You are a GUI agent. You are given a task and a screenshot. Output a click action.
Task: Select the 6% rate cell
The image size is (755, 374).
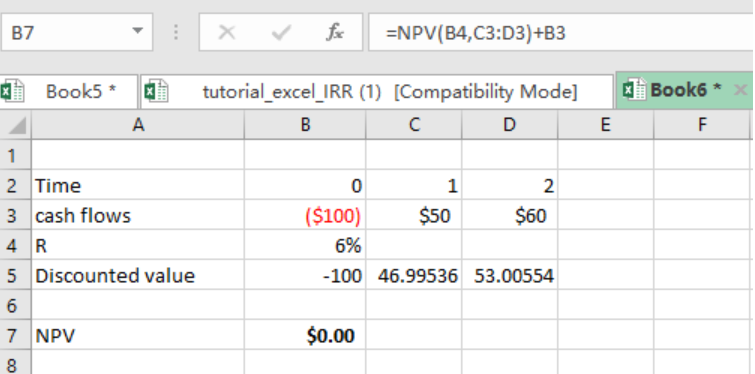tap(305, 245)
